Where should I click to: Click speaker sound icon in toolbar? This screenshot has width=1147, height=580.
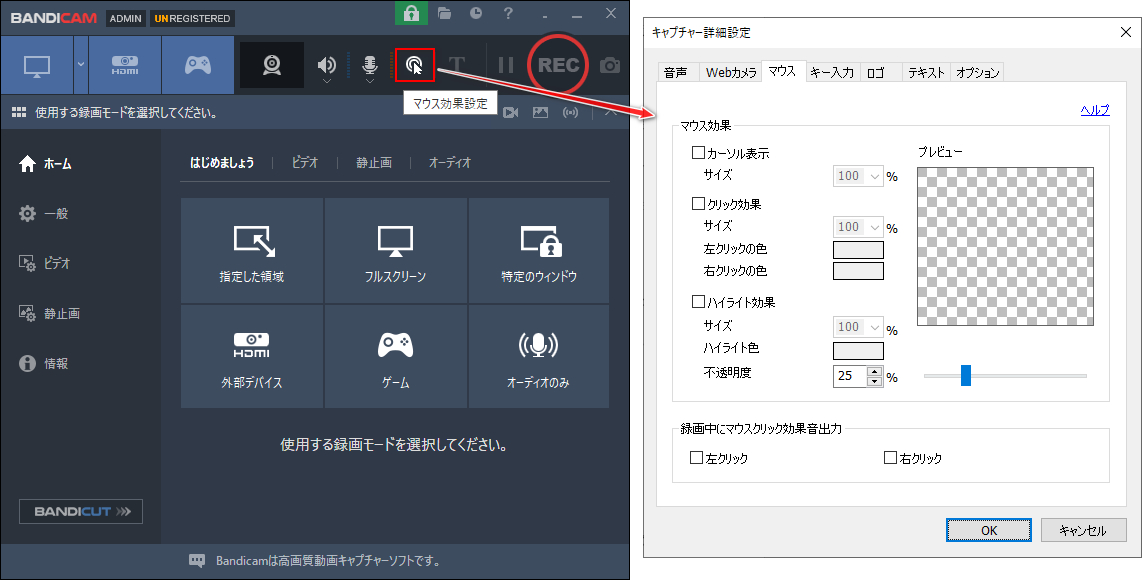pos(326,65)
